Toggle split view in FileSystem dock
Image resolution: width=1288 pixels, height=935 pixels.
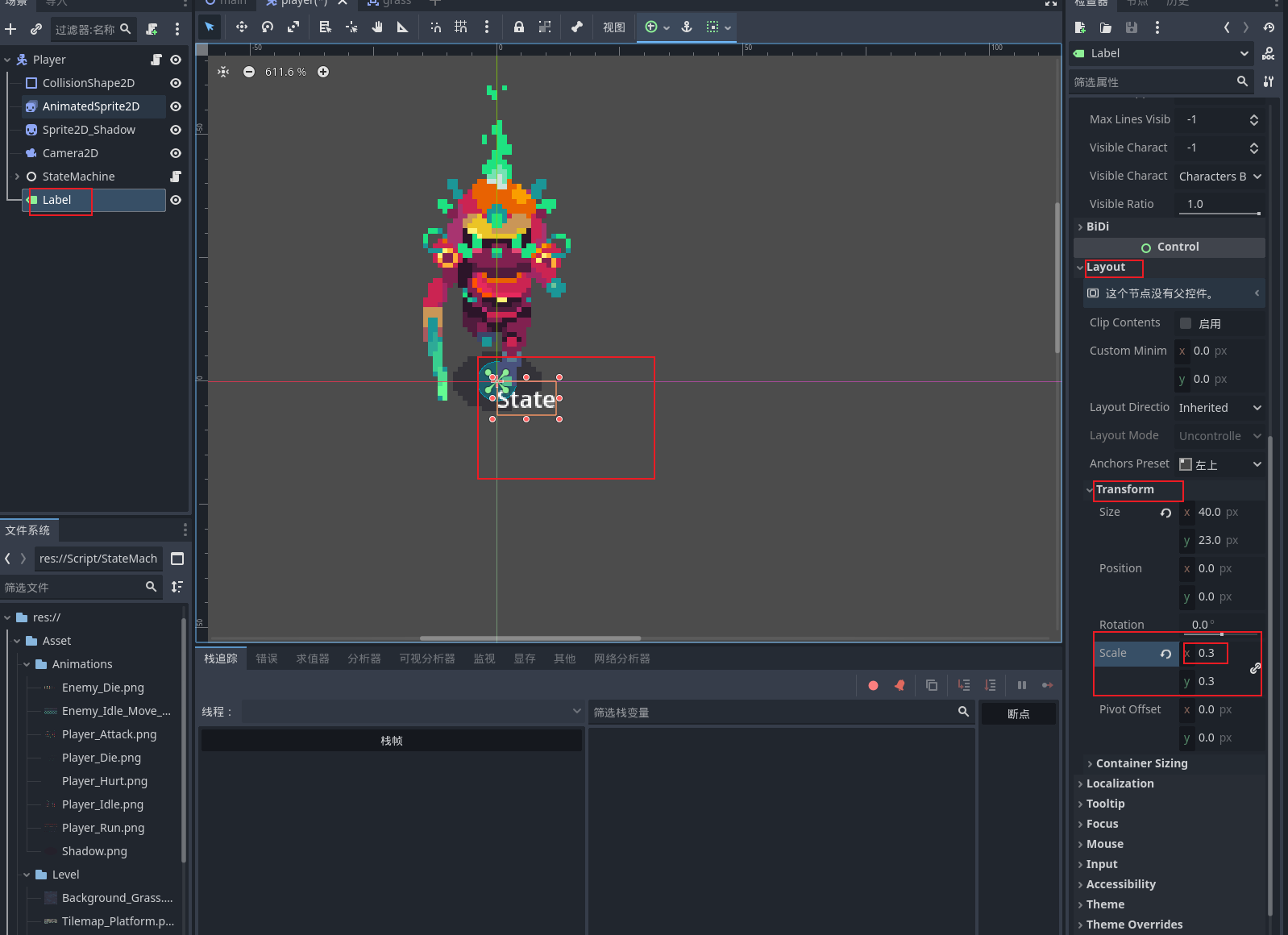(178, 559)
